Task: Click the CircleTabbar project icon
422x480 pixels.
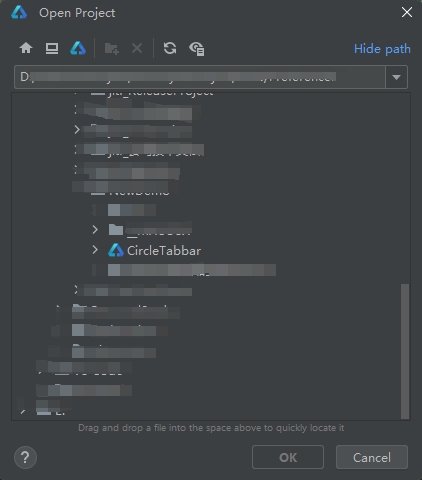Action: pyautogui.click(x=116, y=250)
